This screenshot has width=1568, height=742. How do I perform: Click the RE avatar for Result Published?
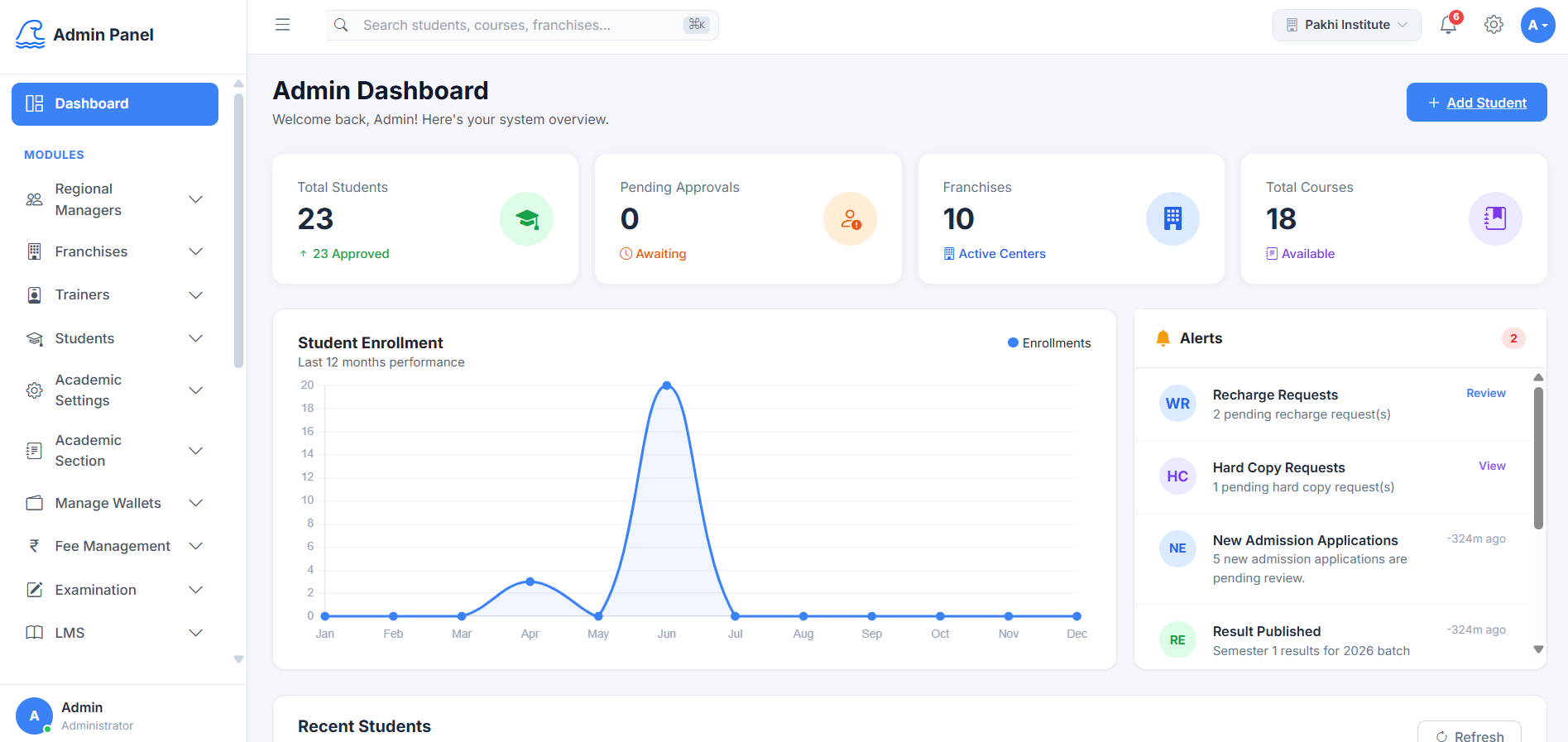[x=1177, y=639]
